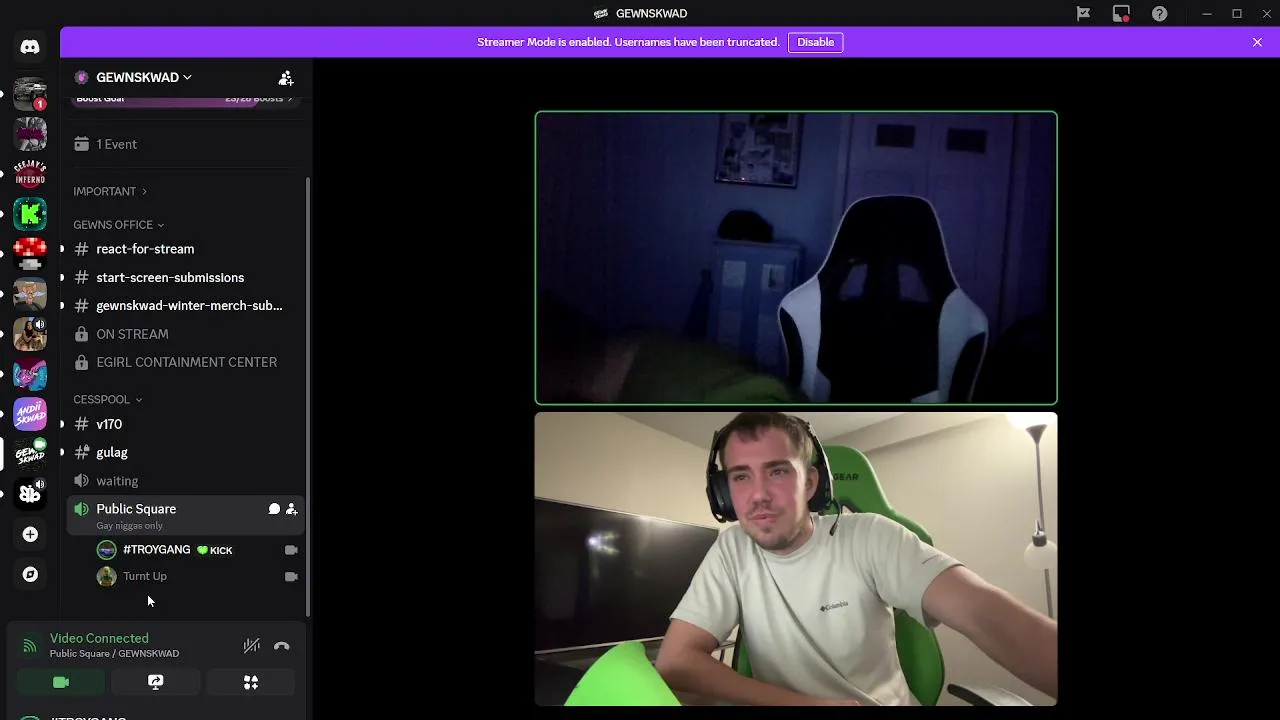
Task: Open GEWNSKWAD server dropdown menu
Action: point(144,77)
